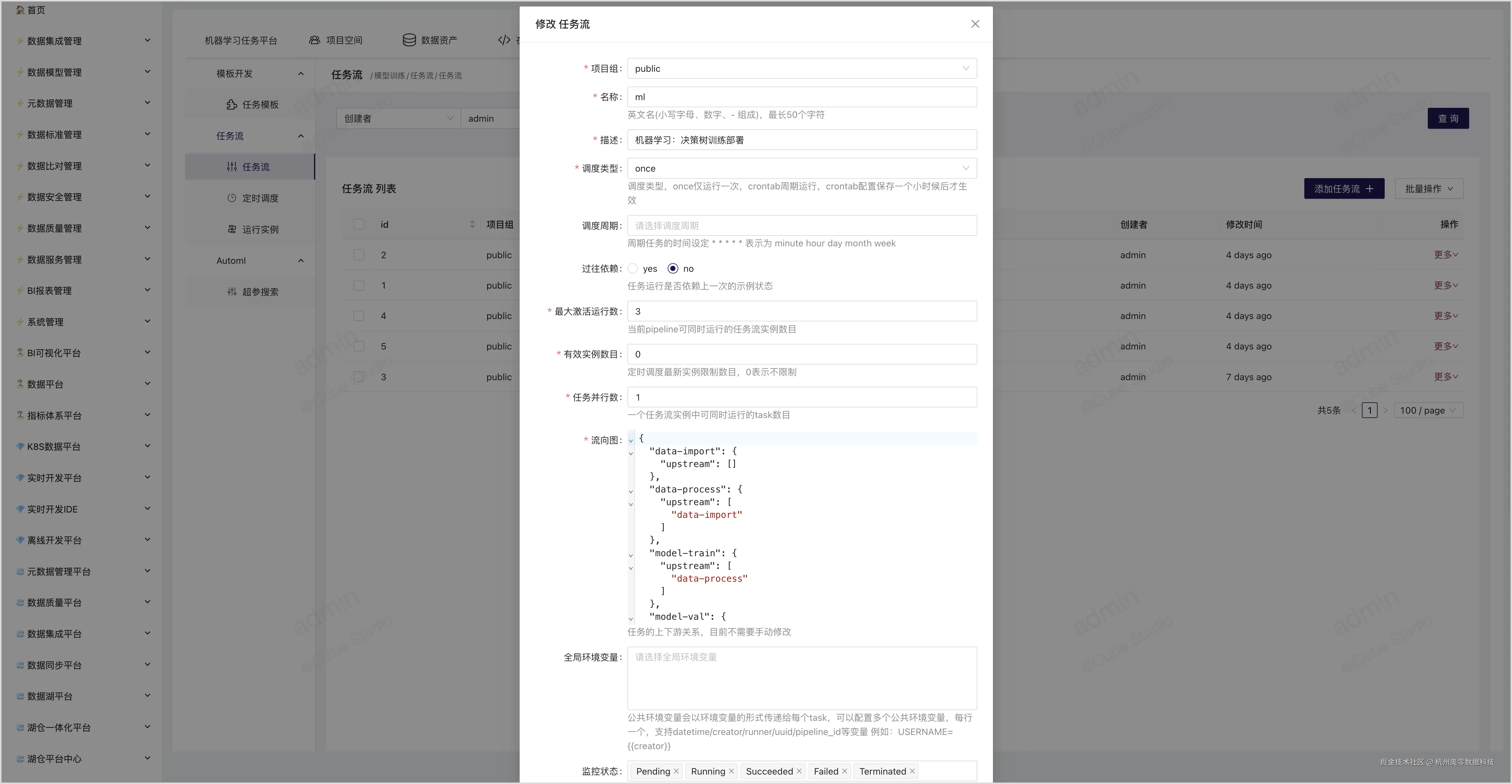
Task: Click the 项目空间 people icon
Action: [x=315, y=40]
